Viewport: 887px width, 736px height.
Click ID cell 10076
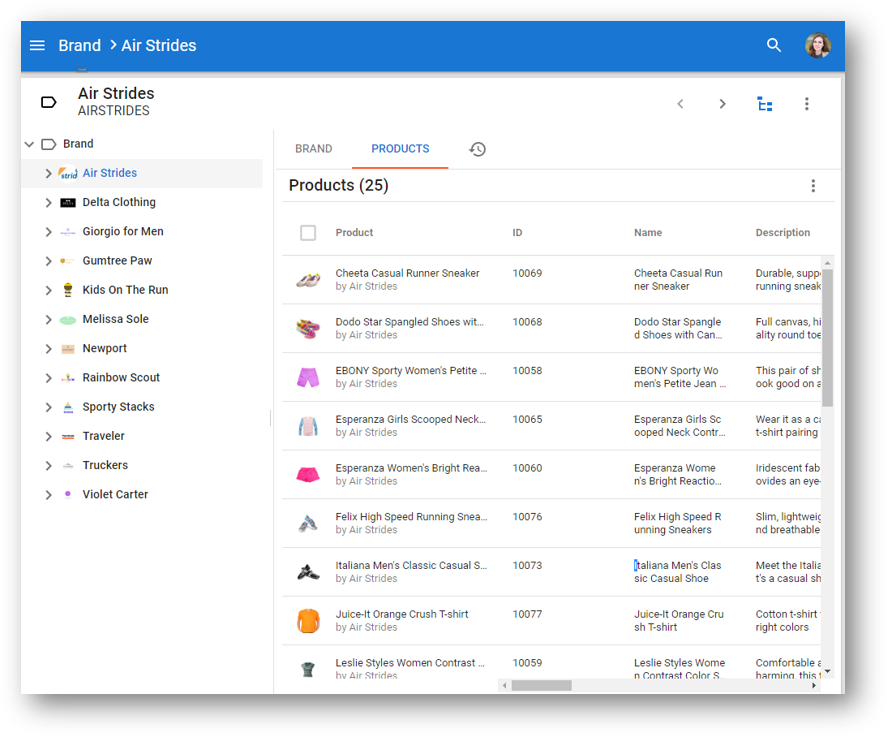click(x=527, y=517)
